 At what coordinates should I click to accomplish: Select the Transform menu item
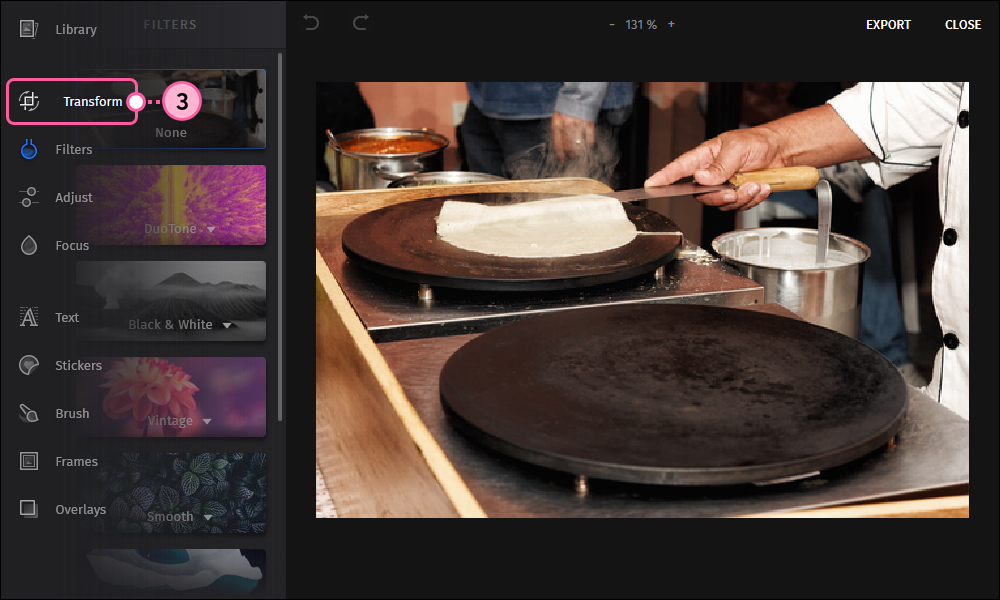[x=92, y=101]
